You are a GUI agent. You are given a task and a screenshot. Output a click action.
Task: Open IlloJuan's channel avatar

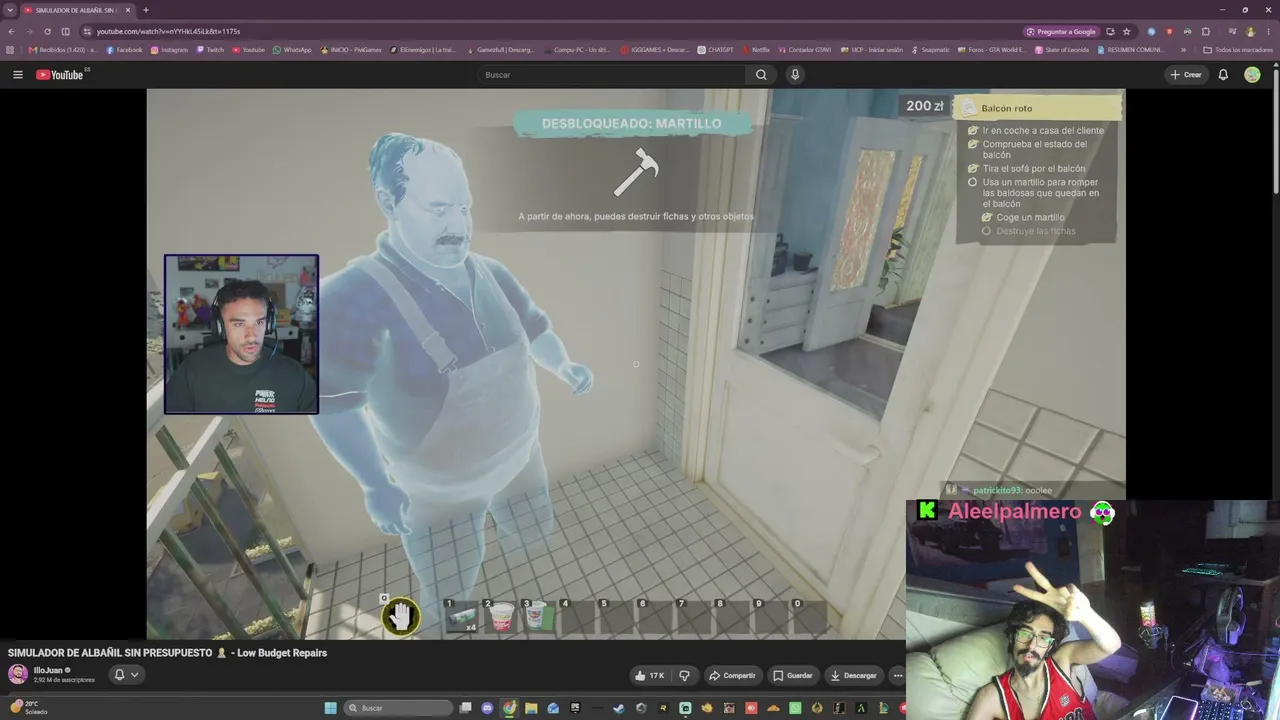click(18, 674)
